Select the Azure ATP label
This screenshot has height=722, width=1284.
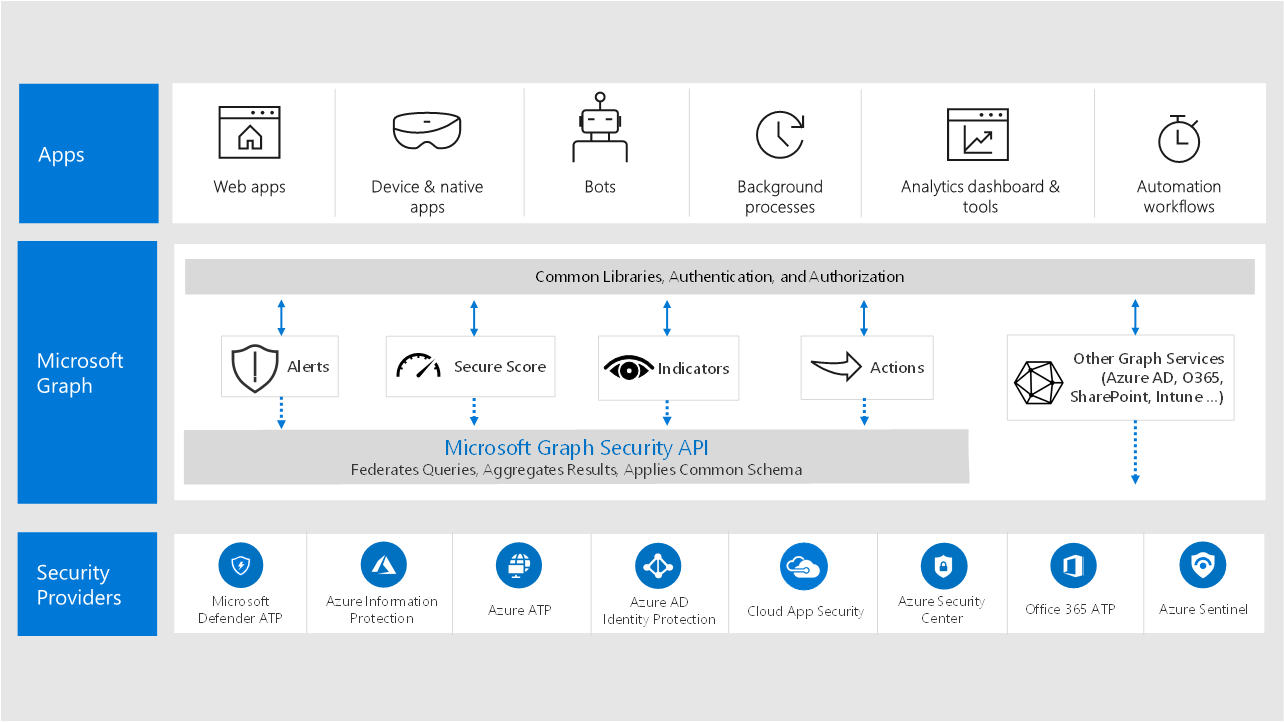click(519, 610)
